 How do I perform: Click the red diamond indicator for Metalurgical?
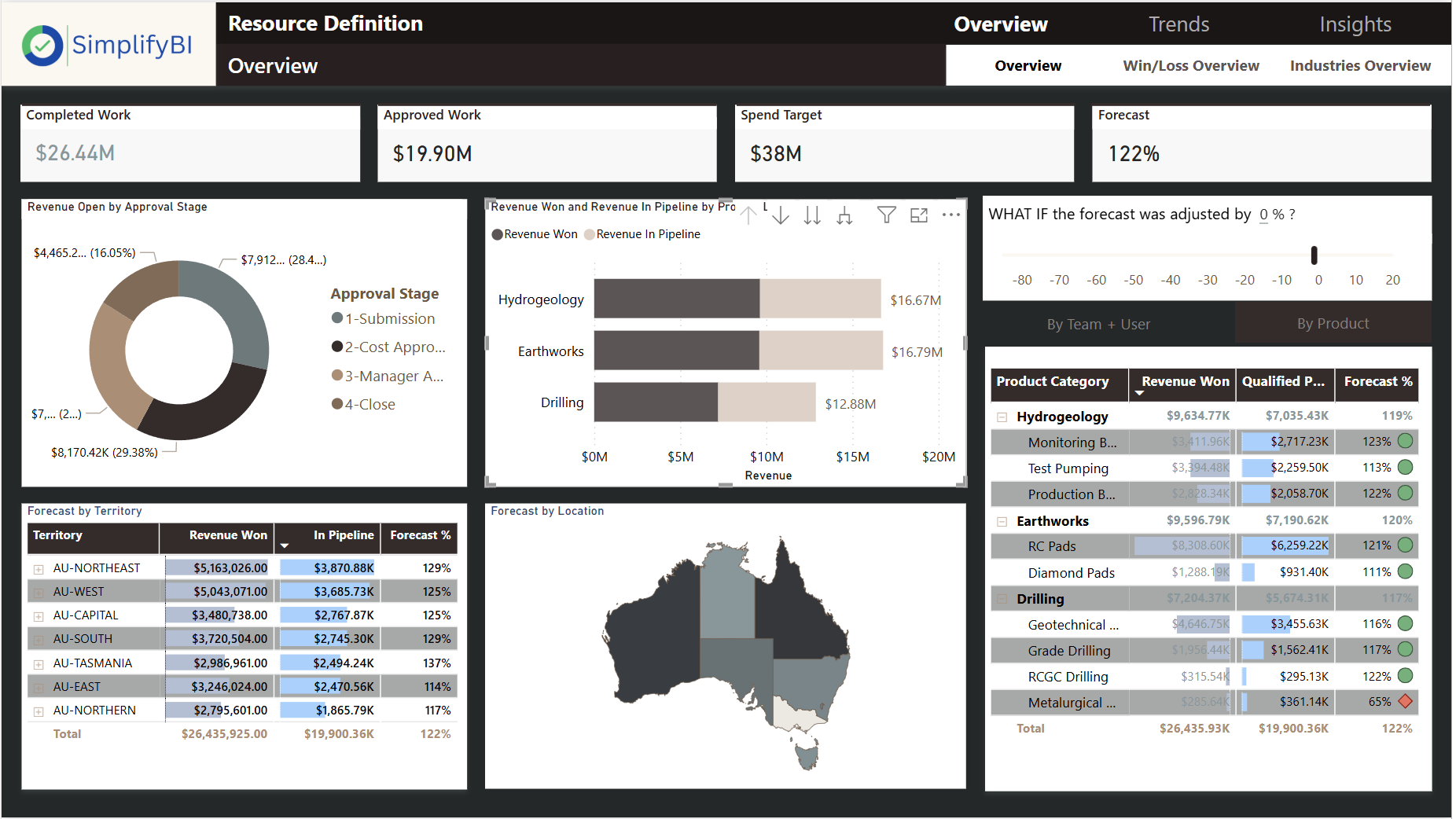click(1406, 701)
